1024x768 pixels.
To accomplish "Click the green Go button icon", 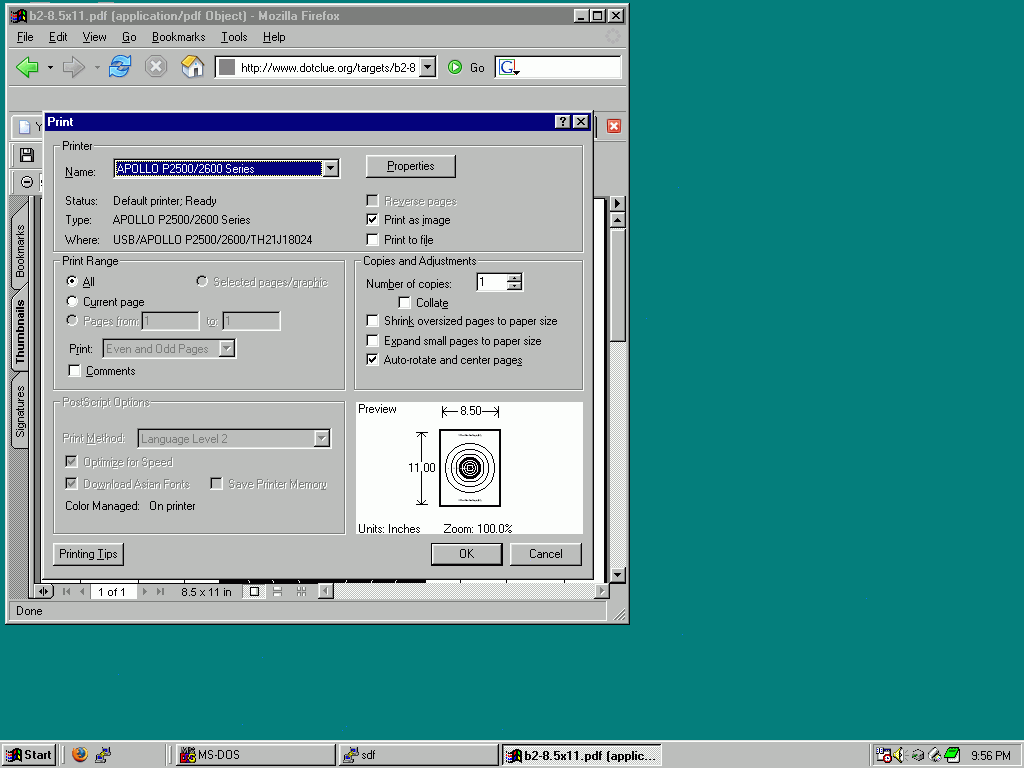I will click(455, 67).
